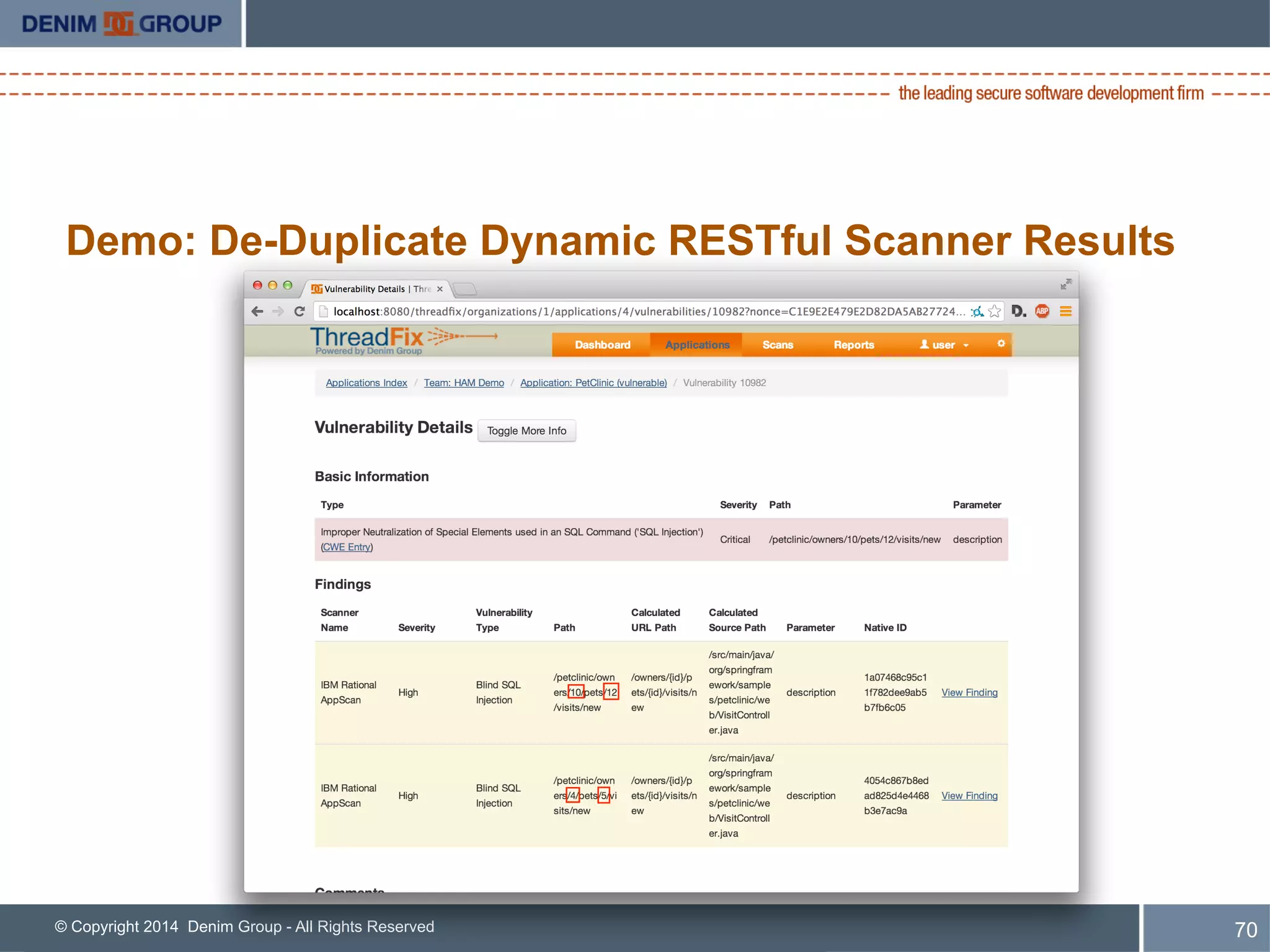Open the Team: HAM Demo breadcrumb
Screen dimensions: 1270x952
click(464, 383)
